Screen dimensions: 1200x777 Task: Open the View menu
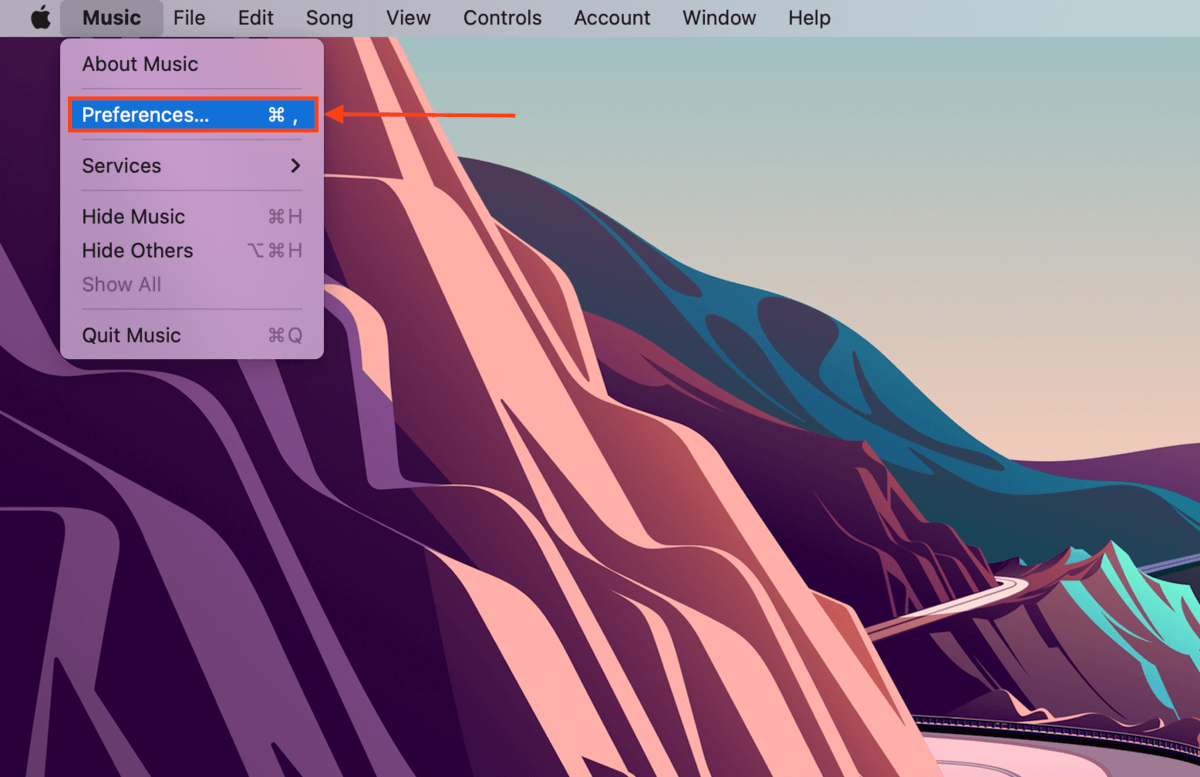pos(408,18)
